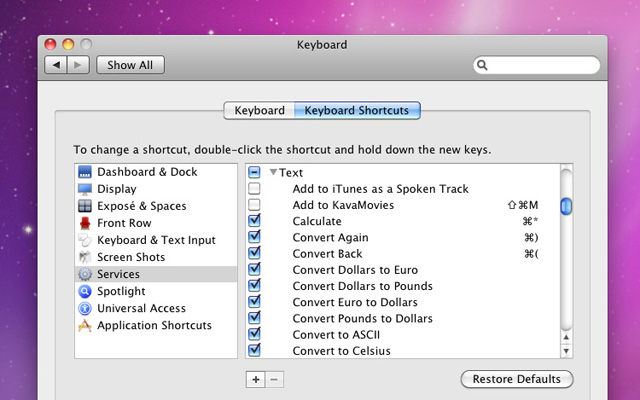This screenshot has height=400, width=640.
Task: Remove shortcut with the minus button
Action: tap(274, 380)
